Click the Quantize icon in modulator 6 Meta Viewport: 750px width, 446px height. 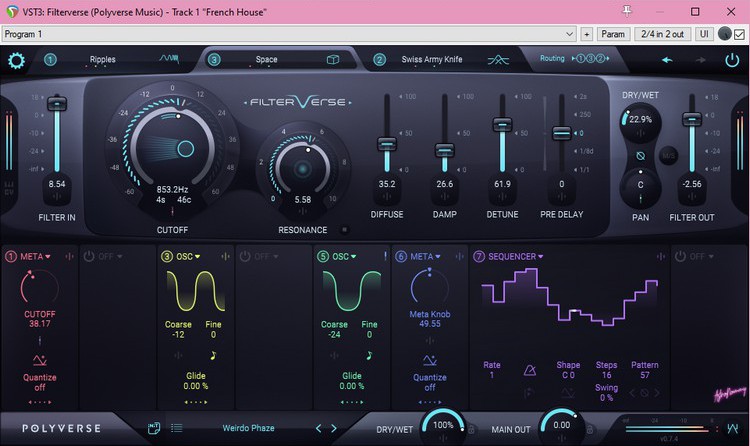(x=430, y=360)
